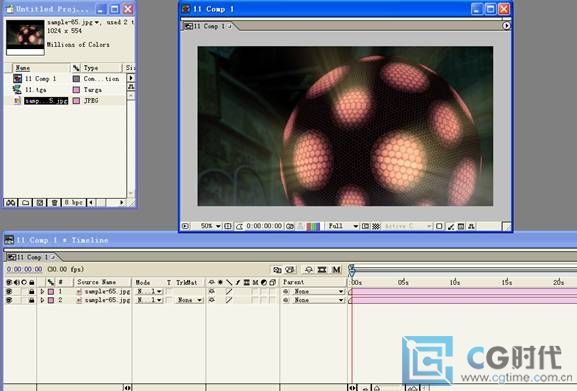Toggle visibility eye for layer 1
Viewport: 577px width, 391px height.
coord(8,291)
